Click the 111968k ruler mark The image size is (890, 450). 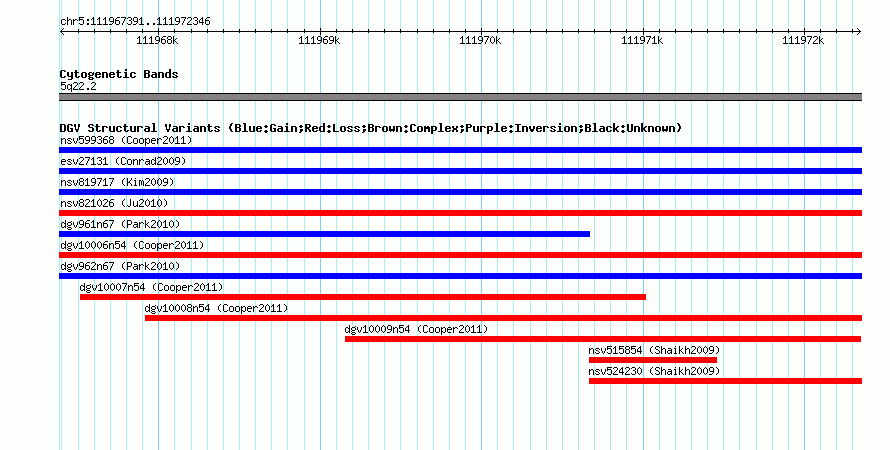pos(157,40)
